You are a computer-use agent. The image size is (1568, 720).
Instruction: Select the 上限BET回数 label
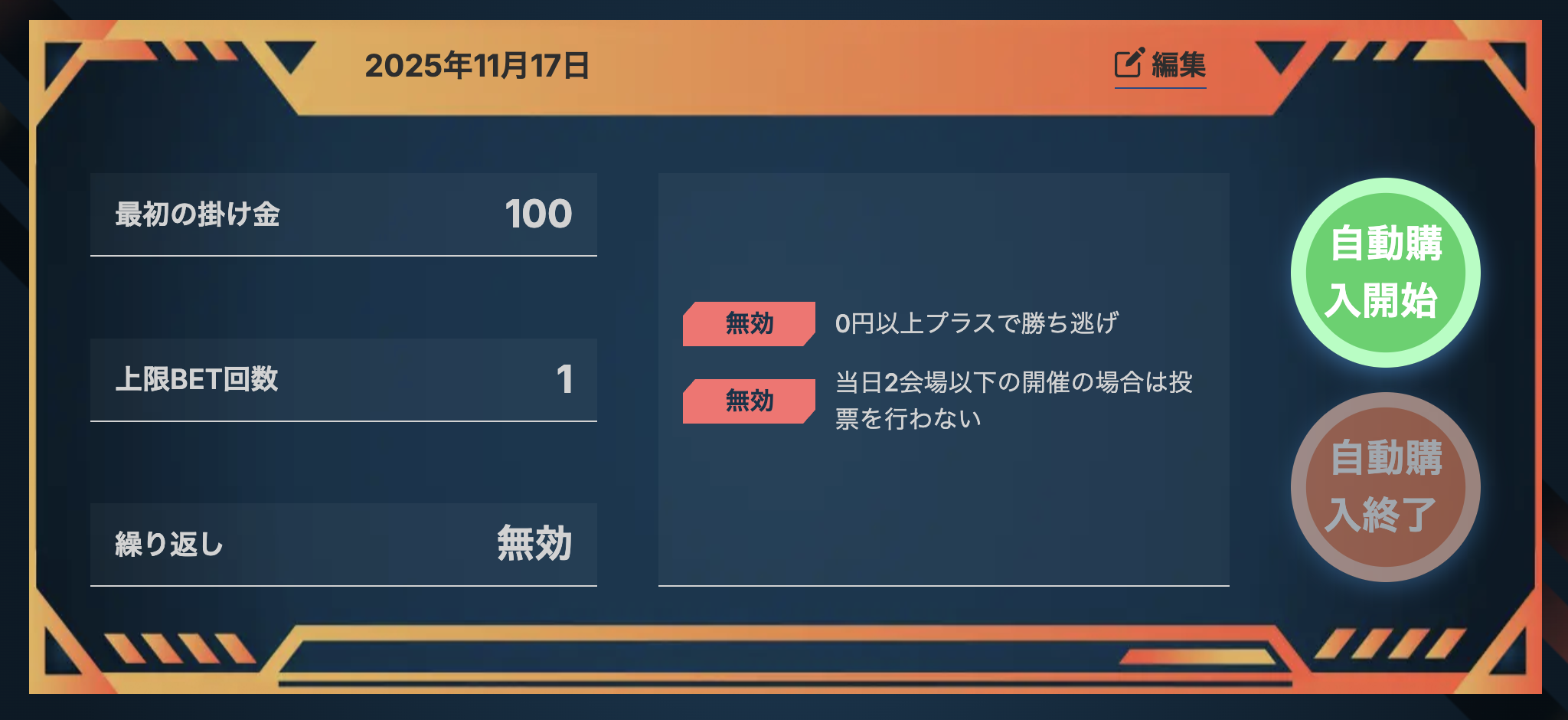(x=197, y=379)
